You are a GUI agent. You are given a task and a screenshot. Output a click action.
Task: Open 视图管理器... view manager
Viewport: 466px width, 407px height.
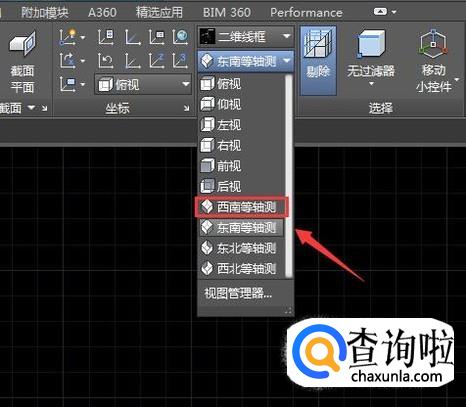click(238, 293)
